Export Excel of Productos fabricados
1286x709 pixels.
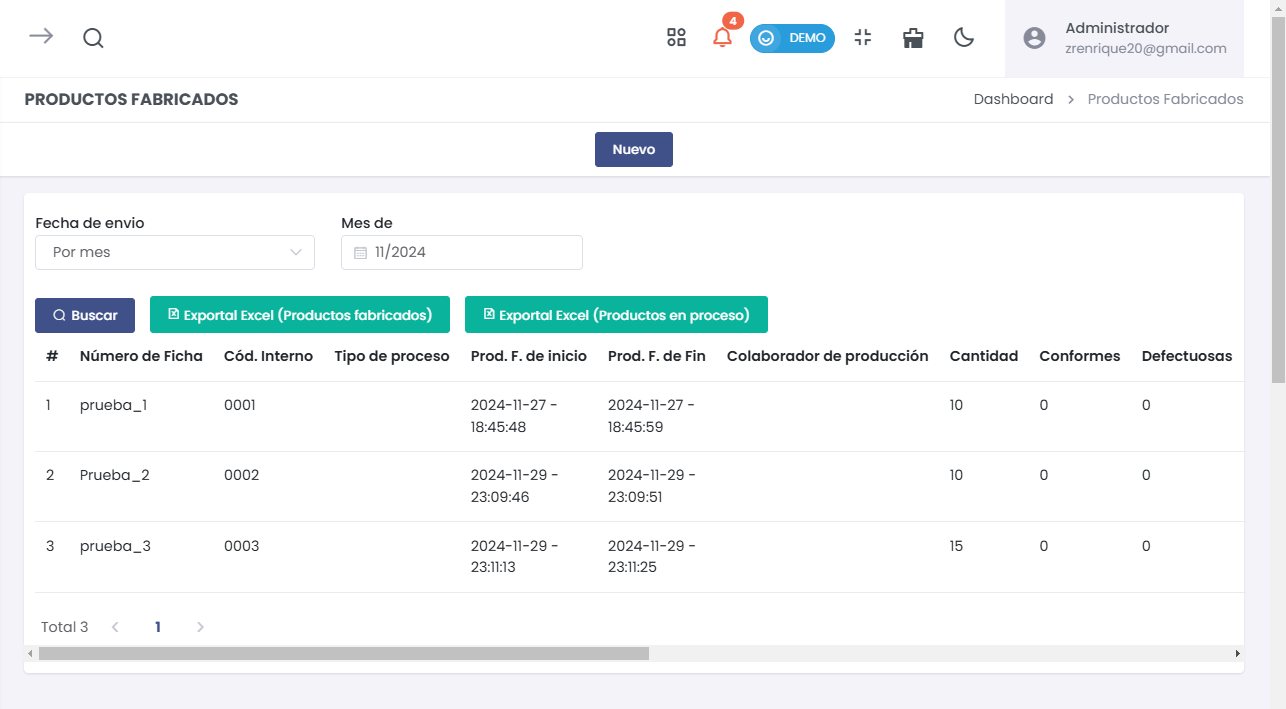pos(299,314)
